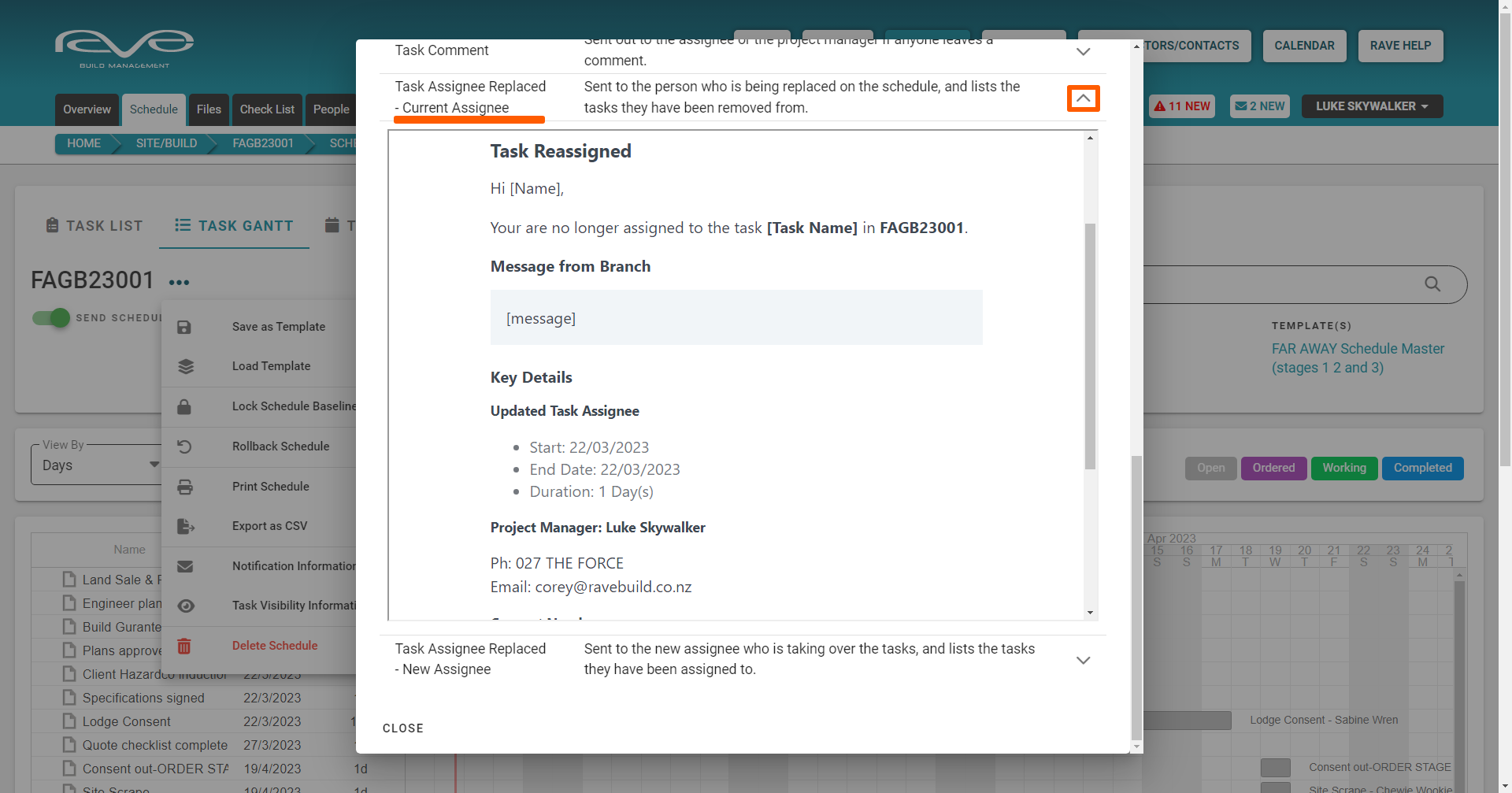View the 11 new alerts
This screenshot has height=793, width=1512.
pyautogui.click(x=1182, y=106)
